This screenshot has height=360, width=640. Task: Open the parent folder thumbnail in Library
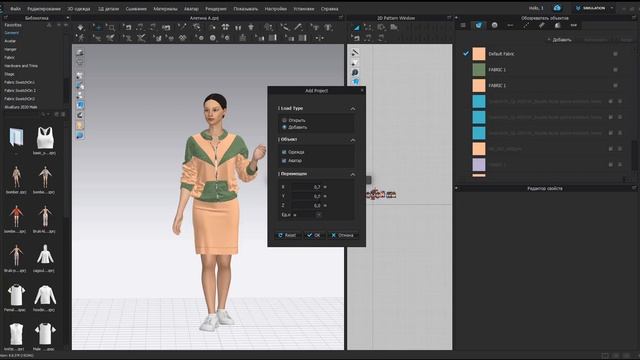pos(16,137)
